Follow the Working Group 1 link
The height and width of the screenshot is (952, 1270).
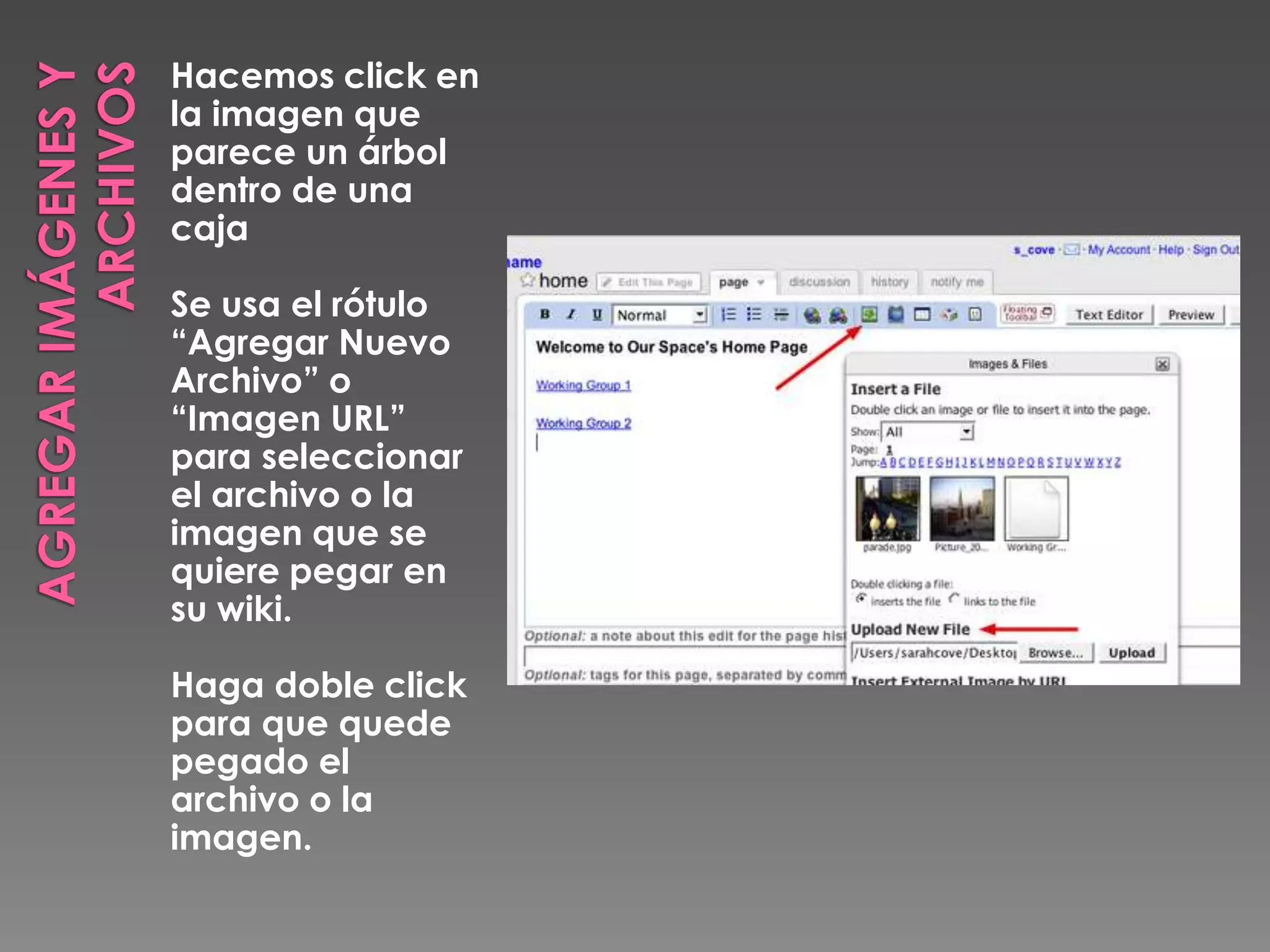pos(583,385)
